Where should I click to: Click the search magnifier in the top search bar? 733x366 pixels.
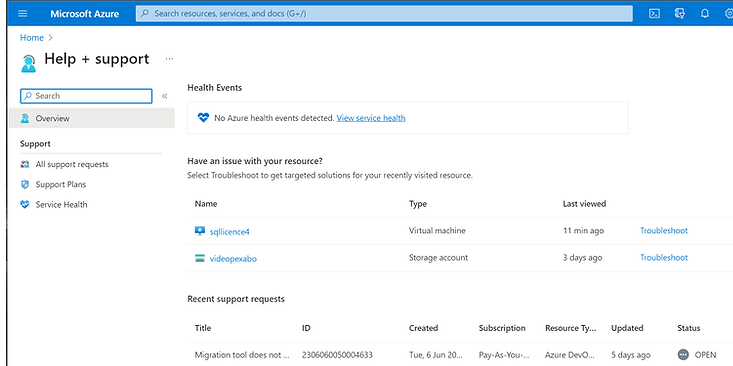pyautogui.click(x=145, y=14)
